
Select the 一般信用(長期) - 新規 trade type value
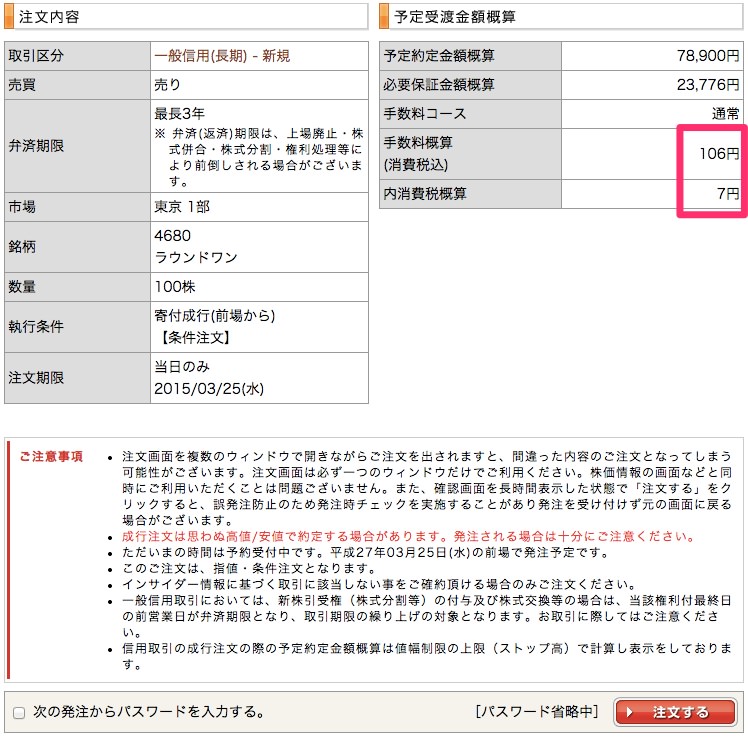pos(222,56)
